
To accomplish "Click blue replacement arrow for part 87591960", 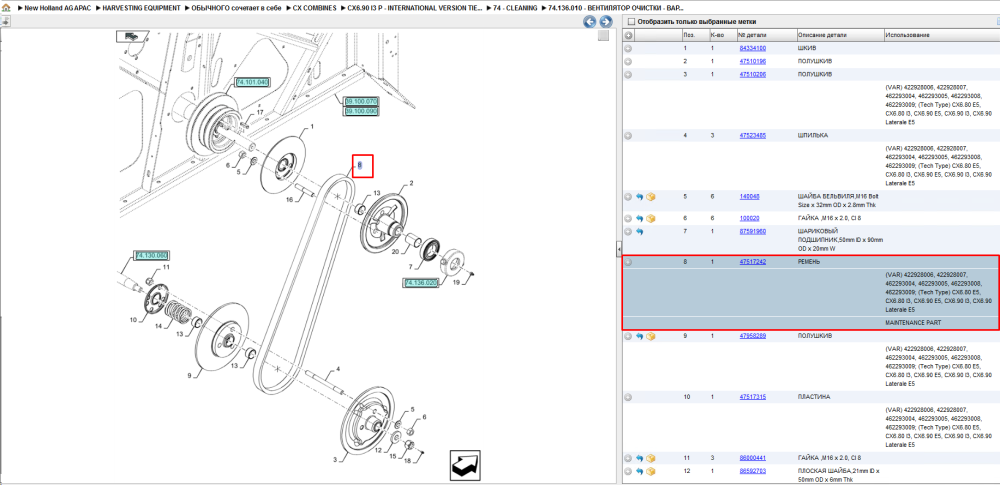I will (640, 231).
